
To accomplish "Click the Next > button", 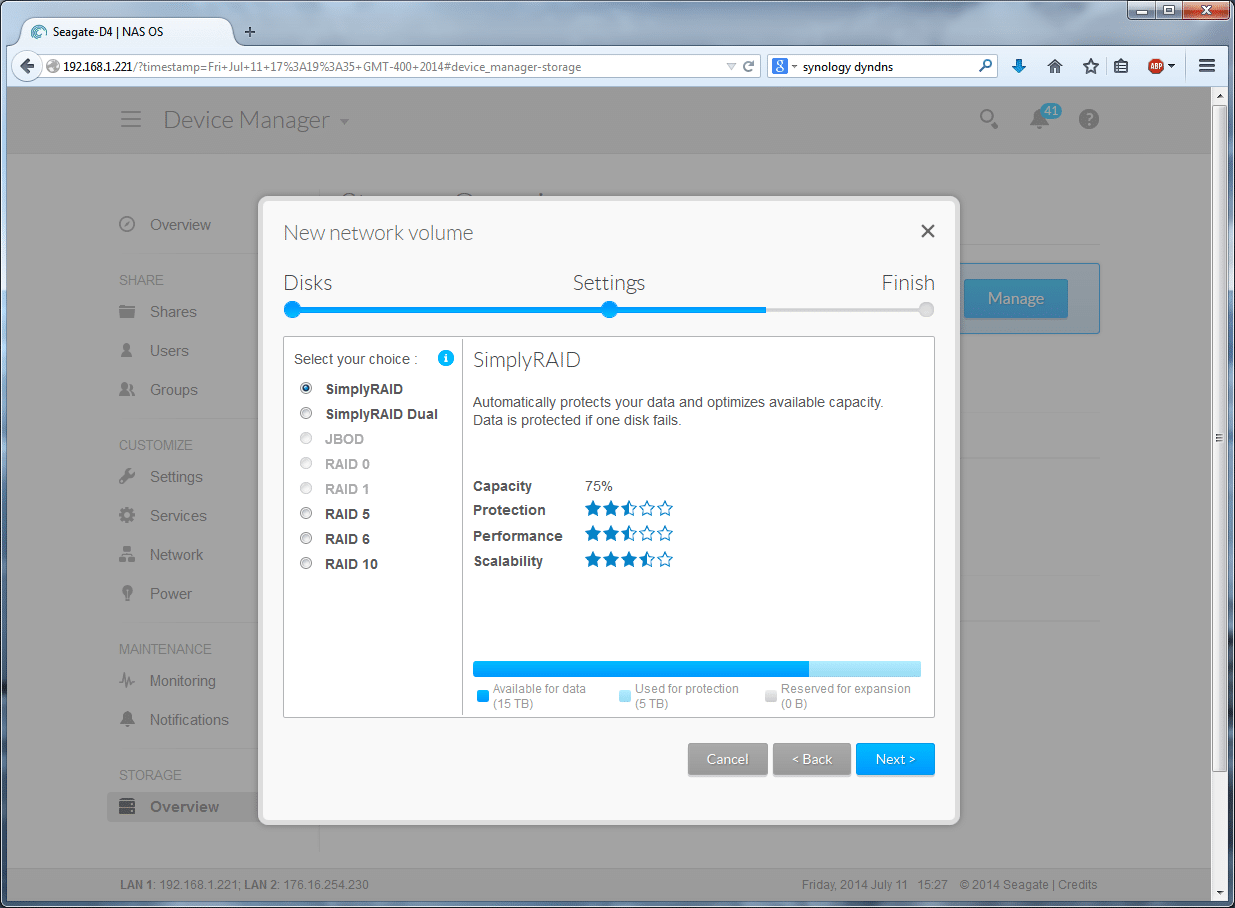I will point(895,759).
